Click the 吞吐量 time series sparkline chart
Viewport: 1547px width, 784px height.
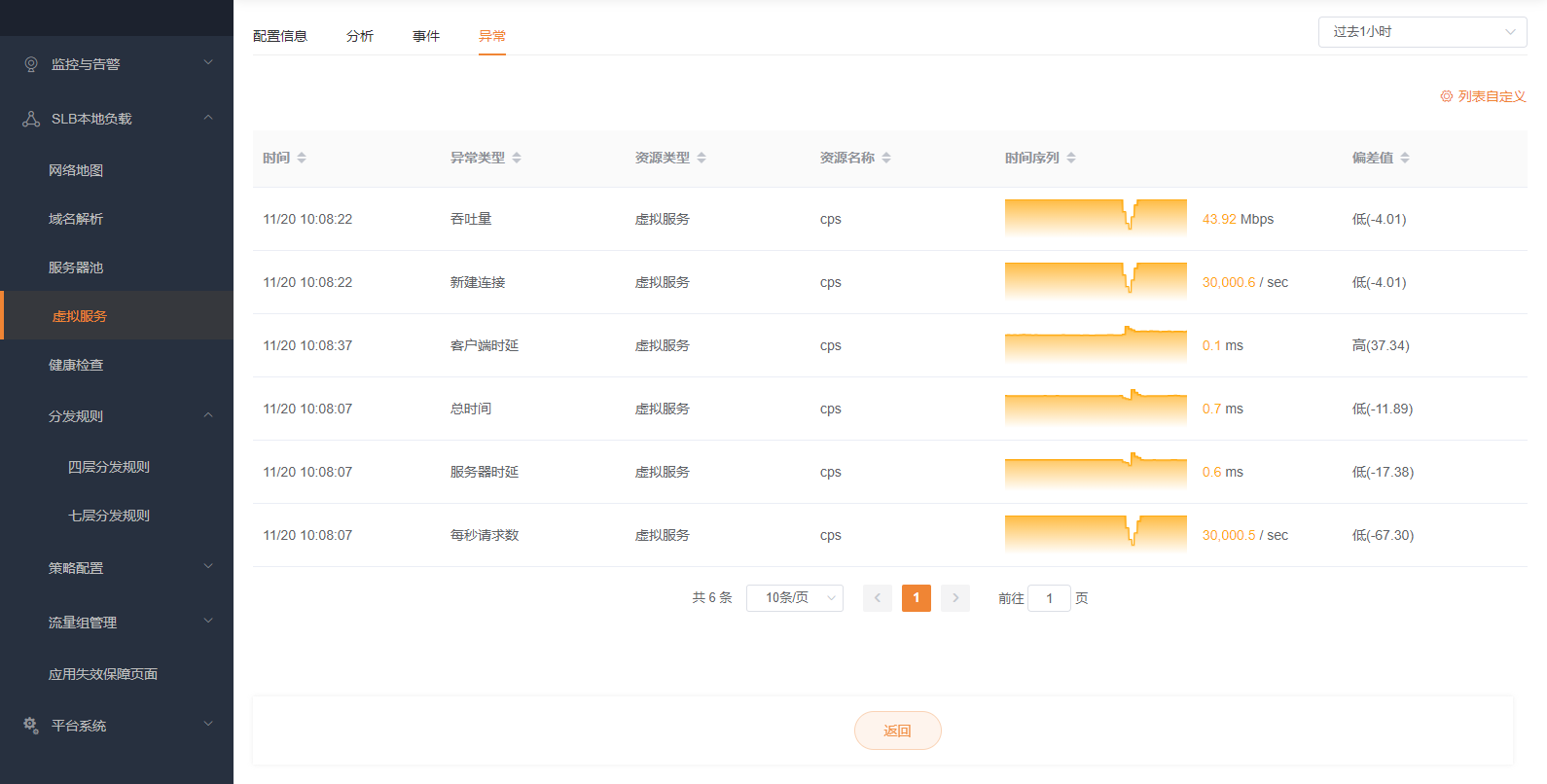pyautogui.click(x=1096, y=218)
